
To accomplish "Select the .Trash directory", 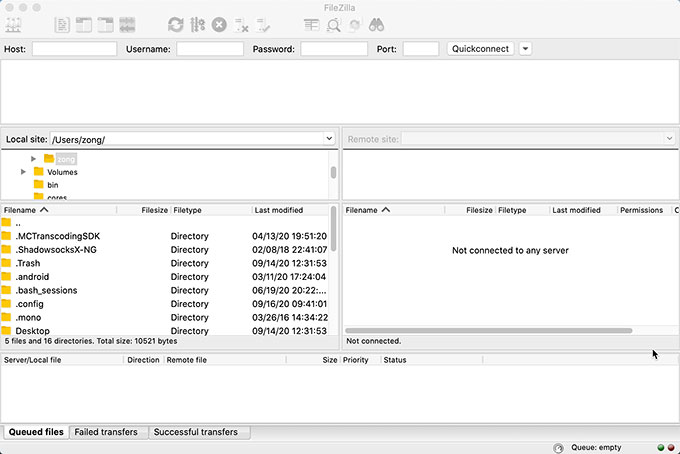I will click(x=165, y=263).
